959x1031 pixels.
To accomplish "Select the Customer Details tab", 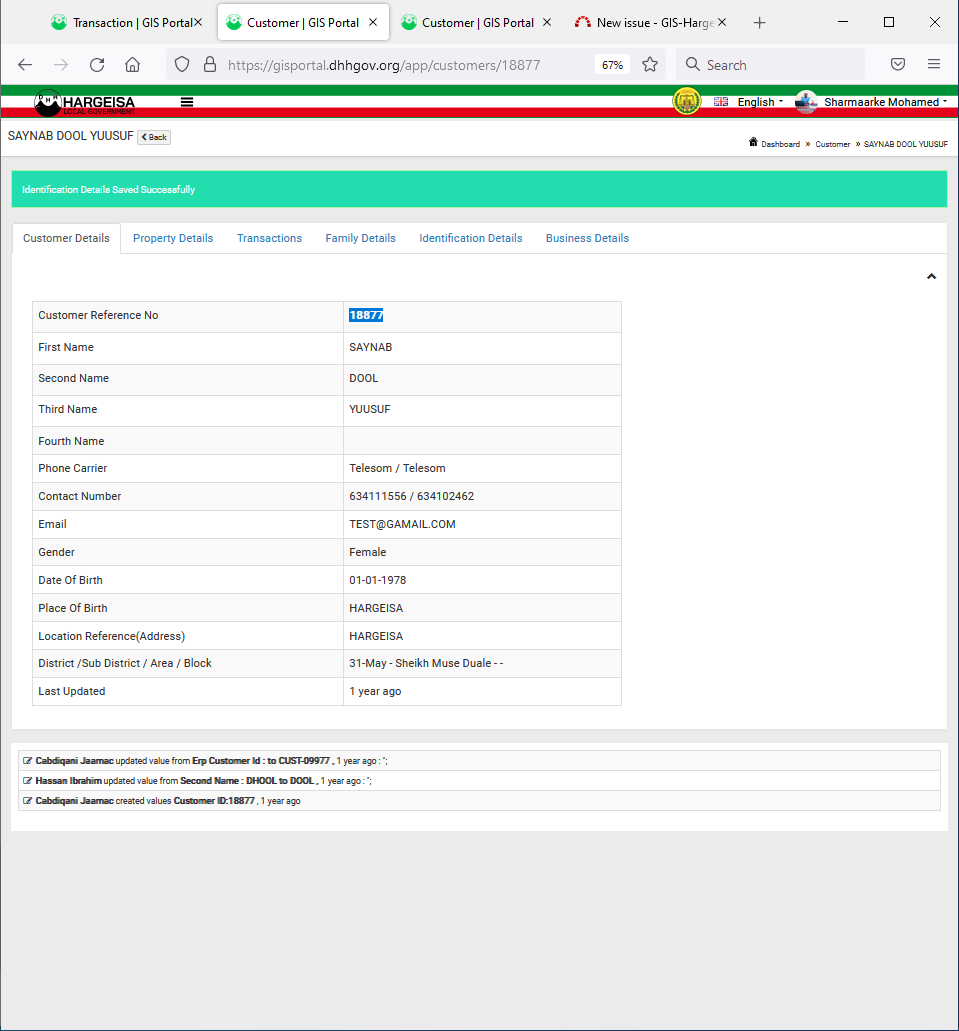I will click(x=66, y=238).
